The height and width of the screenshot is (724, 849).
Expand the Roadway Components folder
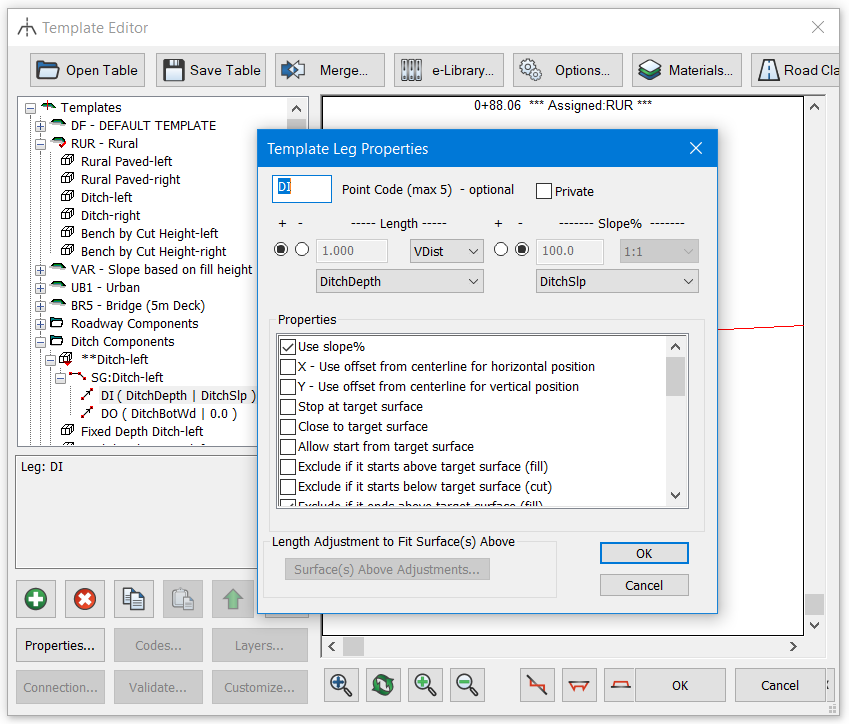pos(40,324)
